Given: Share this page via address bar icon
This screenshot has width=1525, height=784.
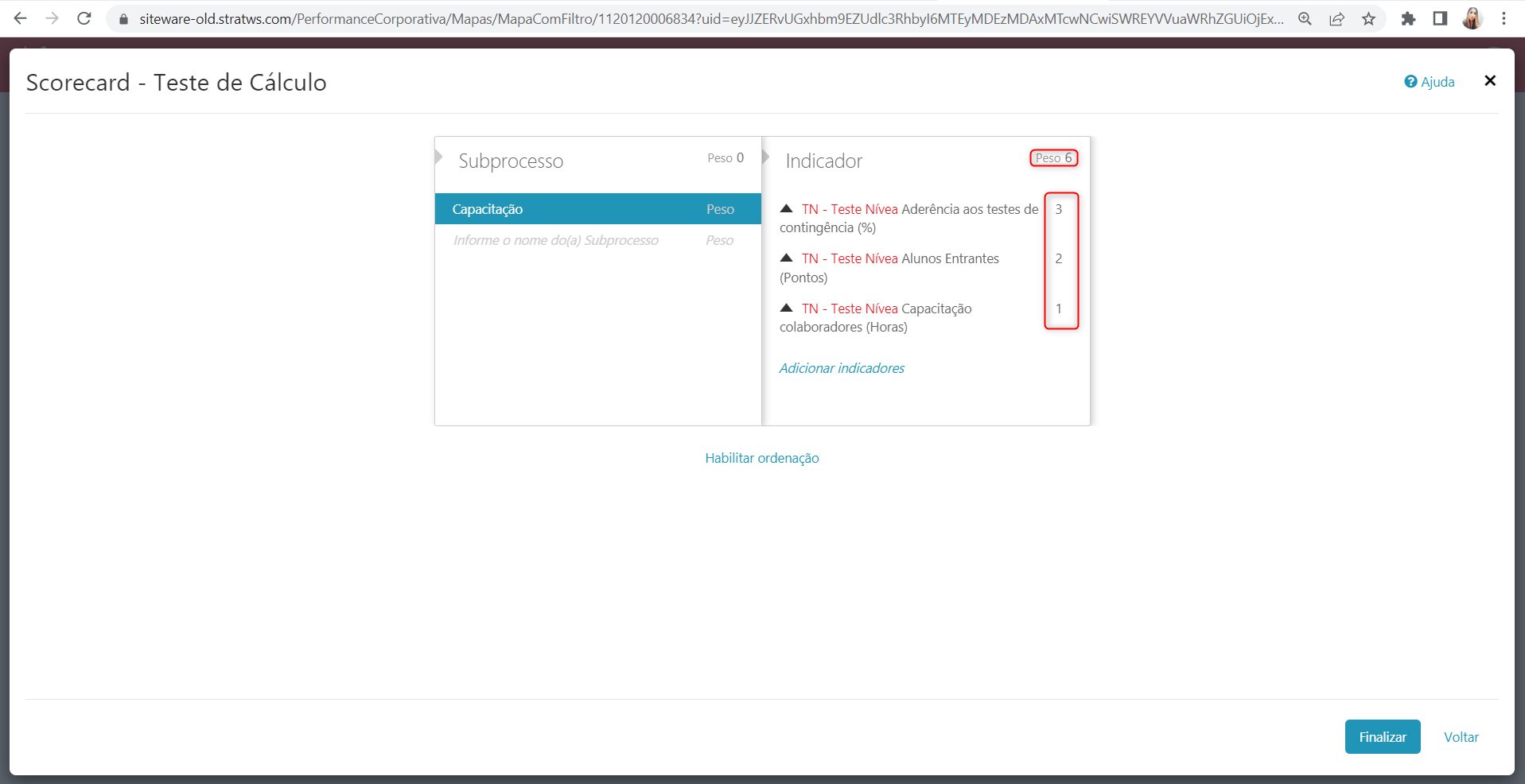Looking at the screenshot, I should pyautogui.click(x=1336, y=18).
